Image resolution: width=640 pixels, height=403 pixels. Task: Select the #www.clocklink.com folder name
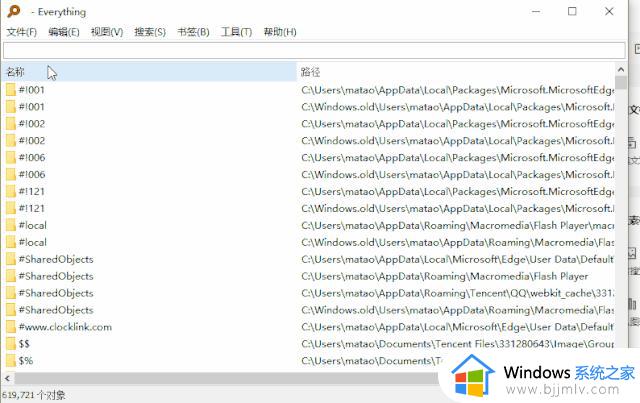coord(65,327)
